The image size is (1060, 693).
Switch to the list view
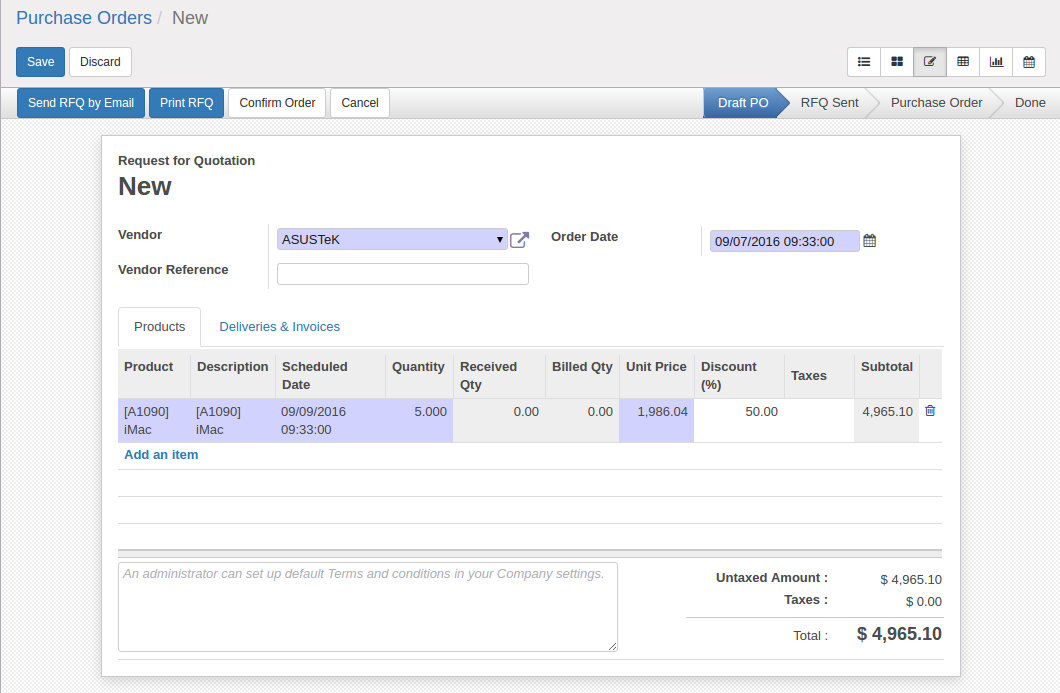864,61
